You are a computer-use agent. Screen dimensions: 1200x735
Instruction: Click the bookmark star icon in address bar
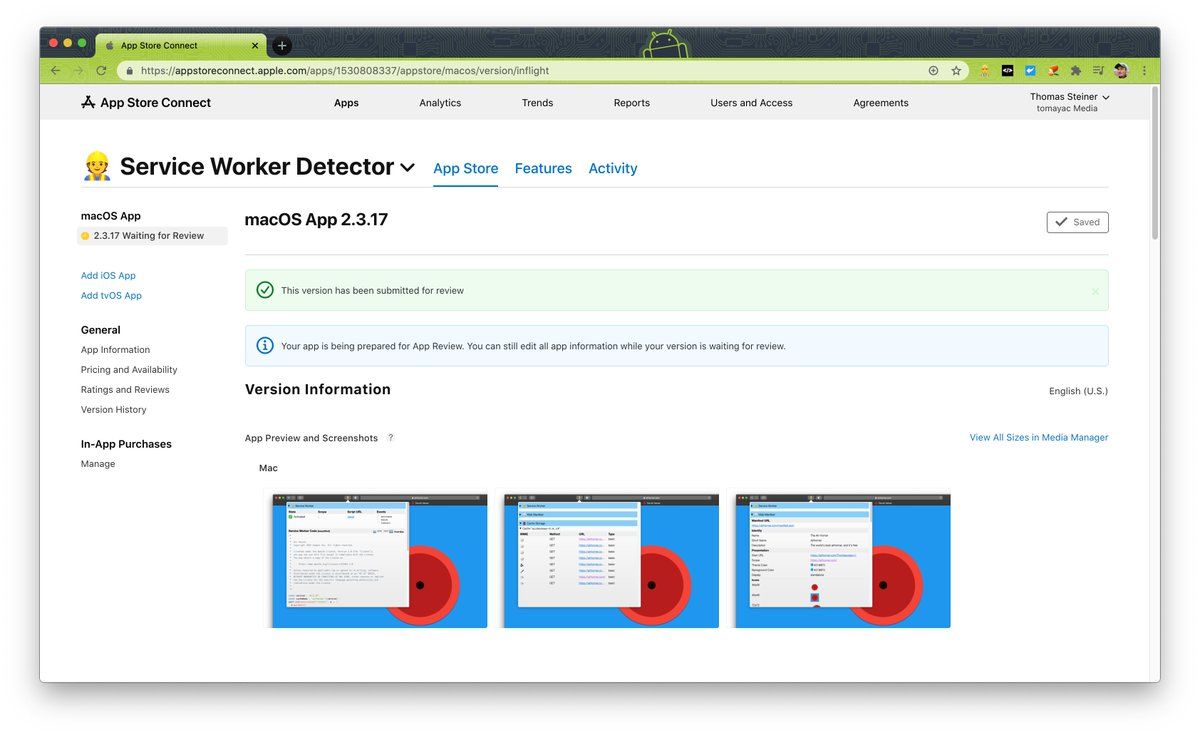click(x=956, y=71)
